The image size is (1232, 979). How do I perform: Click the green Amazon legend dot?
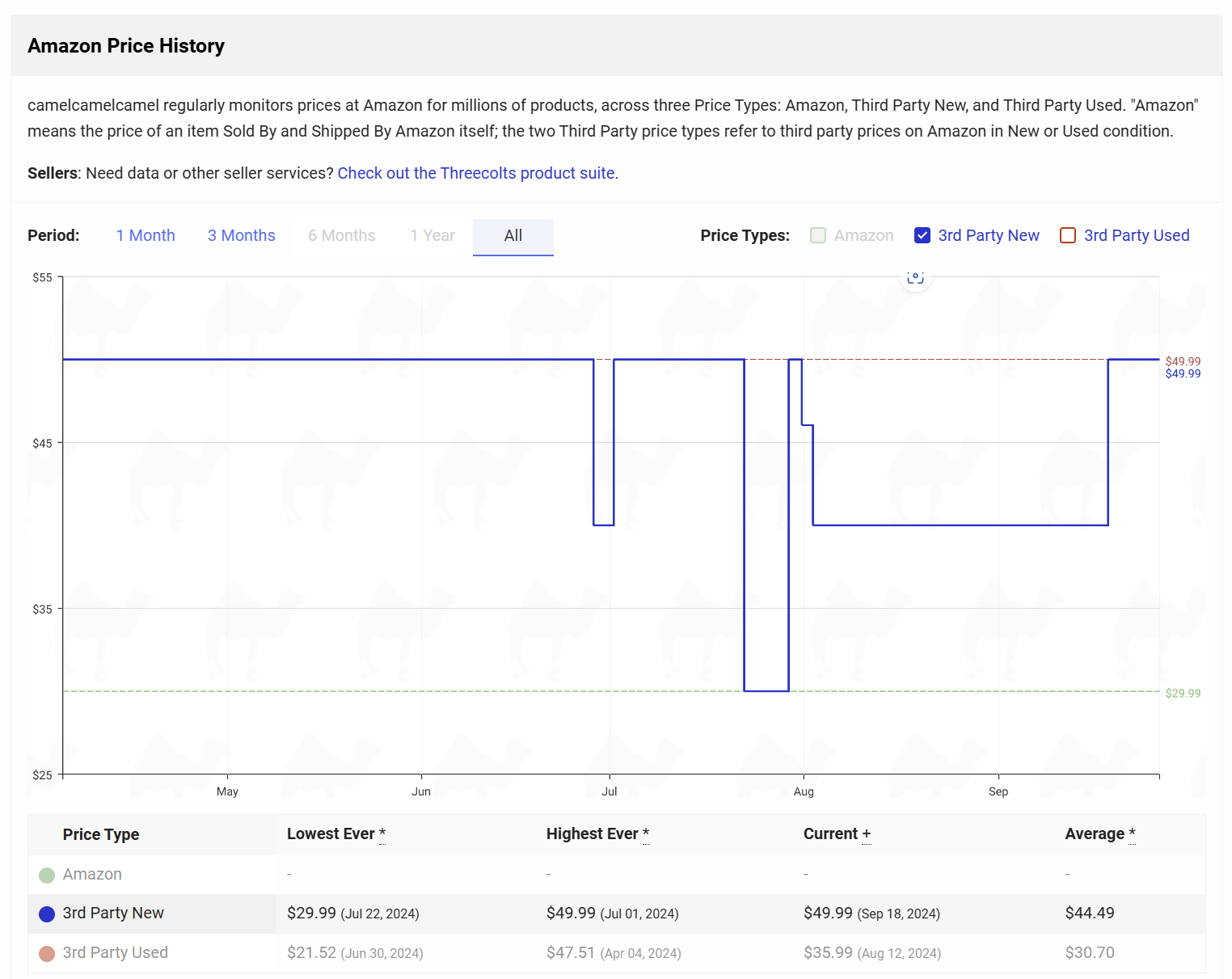point(47,875)
